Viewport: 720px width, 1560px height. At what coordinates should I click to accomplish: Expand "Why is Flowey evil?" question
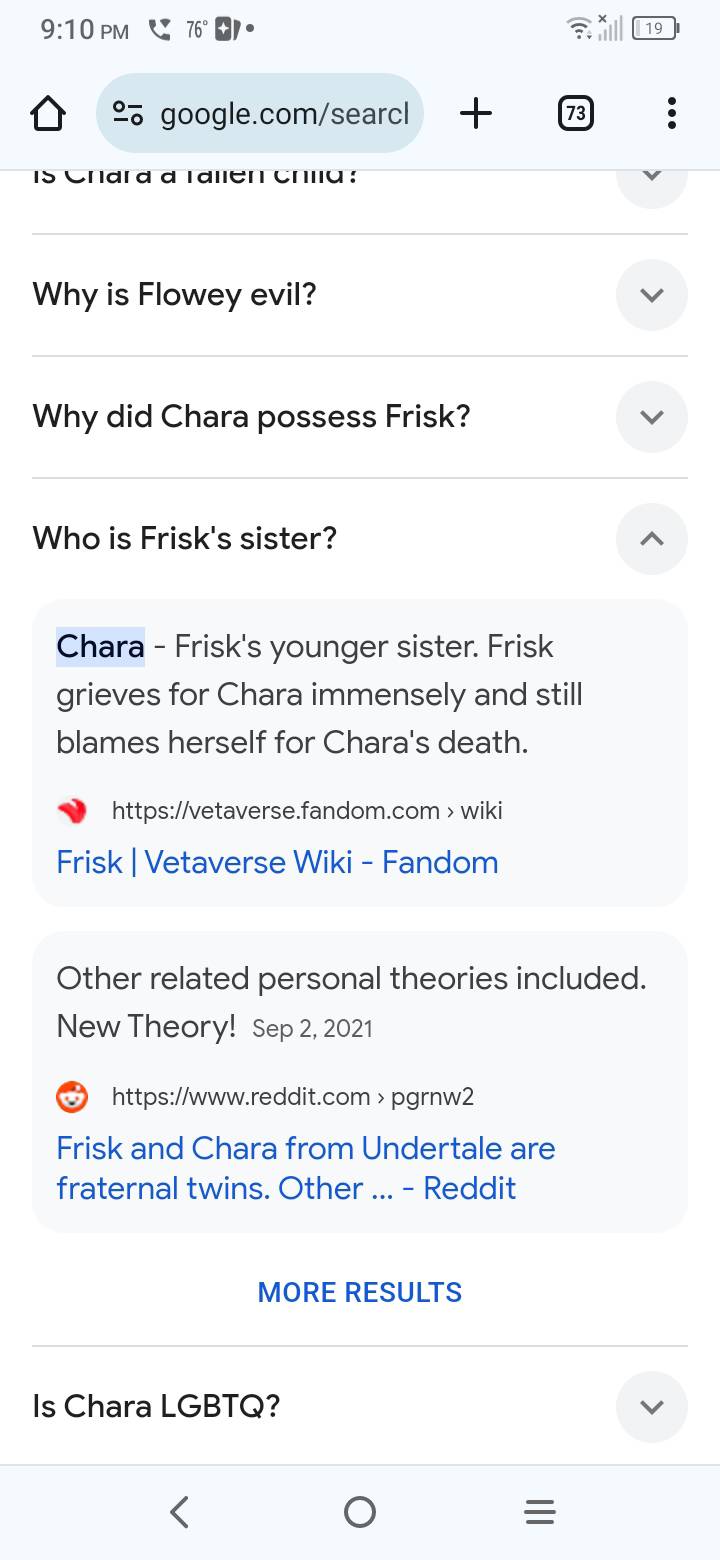(x=651, y=295)
